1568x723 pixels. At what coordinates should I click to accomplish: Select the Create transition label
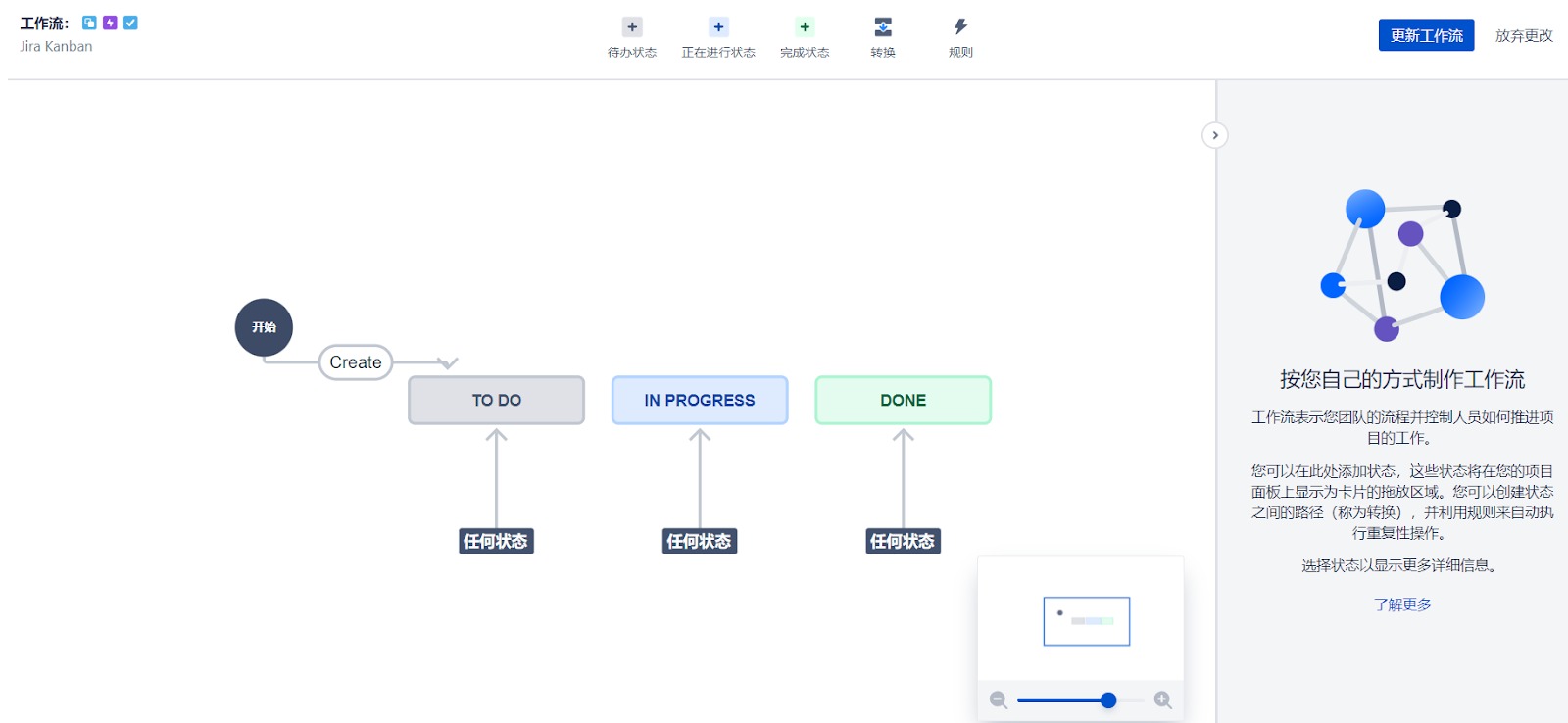(356, 362)
